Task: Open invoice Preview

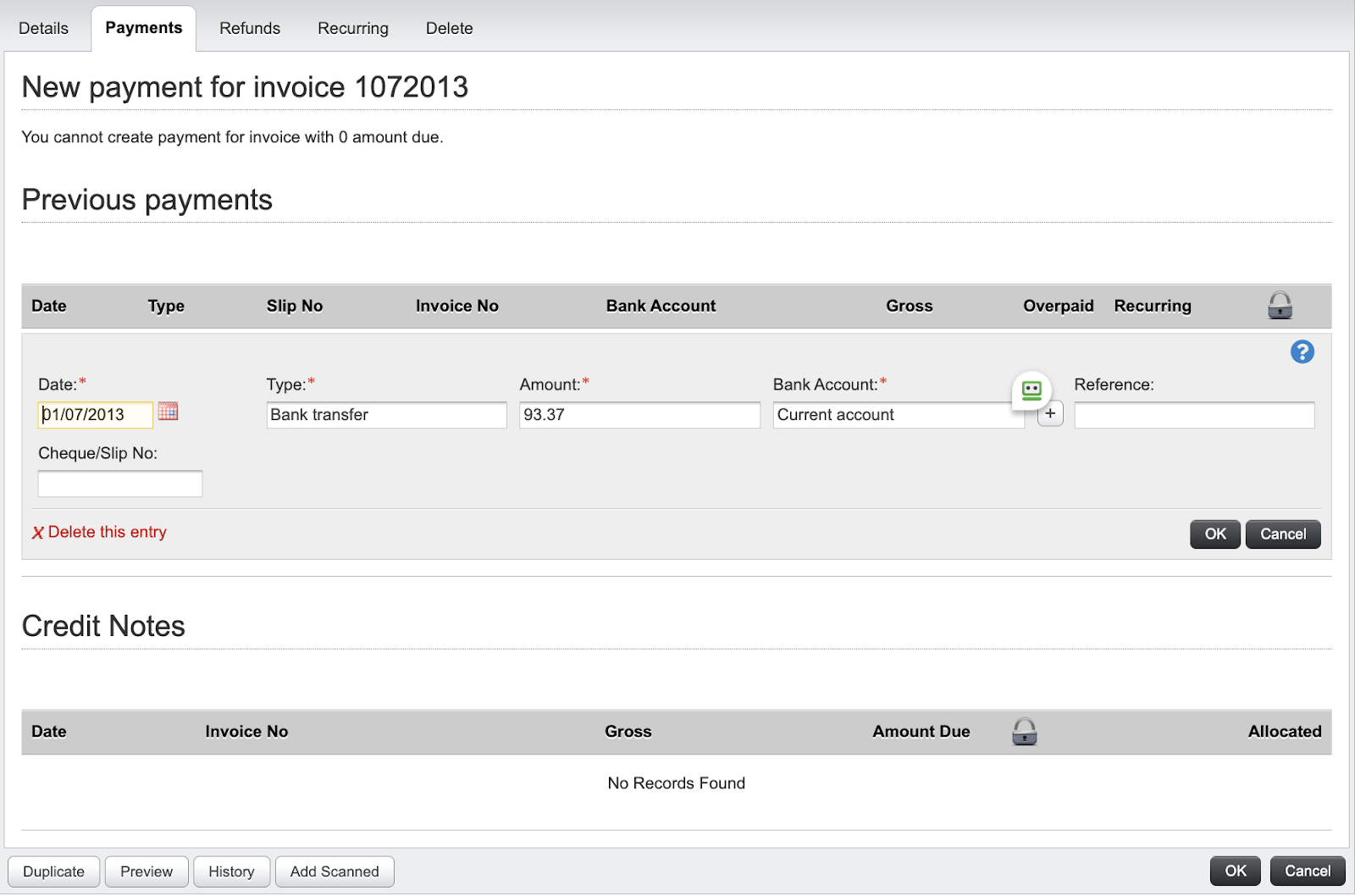Action: (x=147, y=871)
